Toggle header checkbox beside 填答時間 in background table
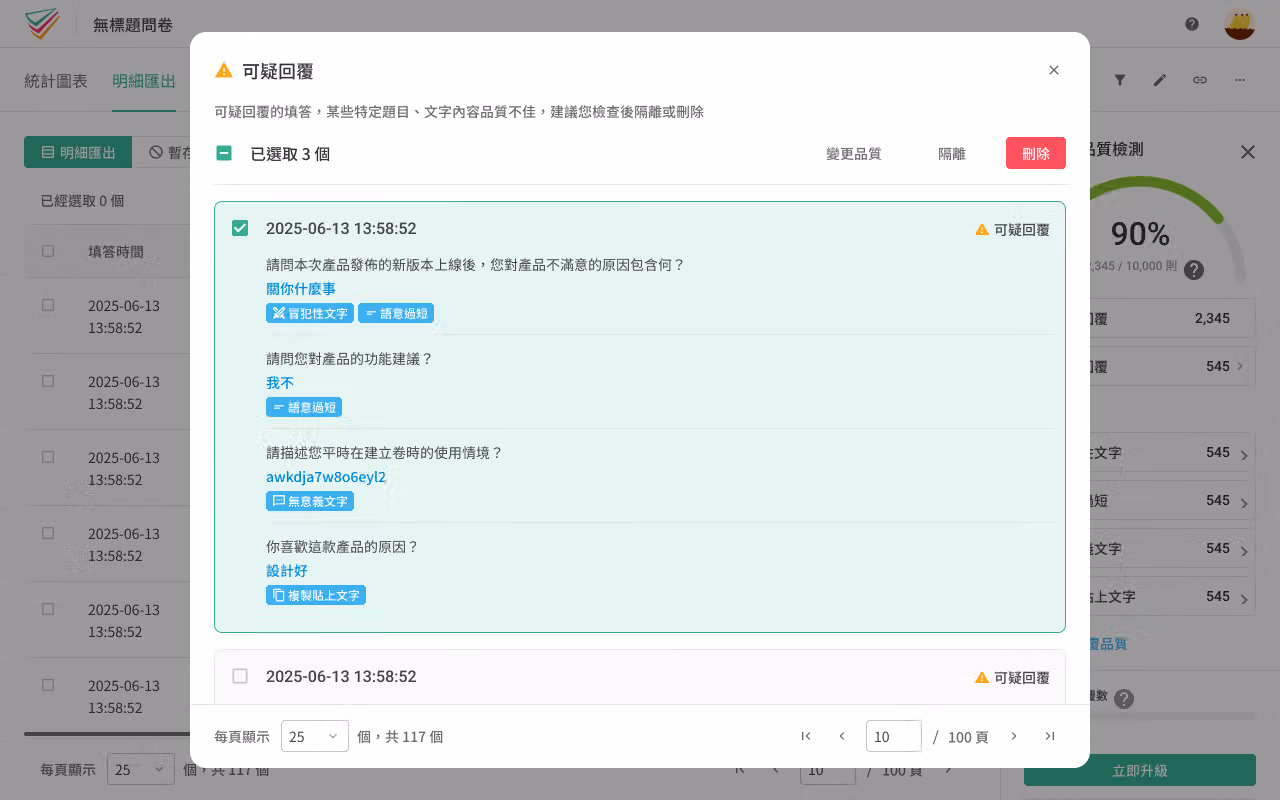1280x800 pixels. (x=48, y=251)
